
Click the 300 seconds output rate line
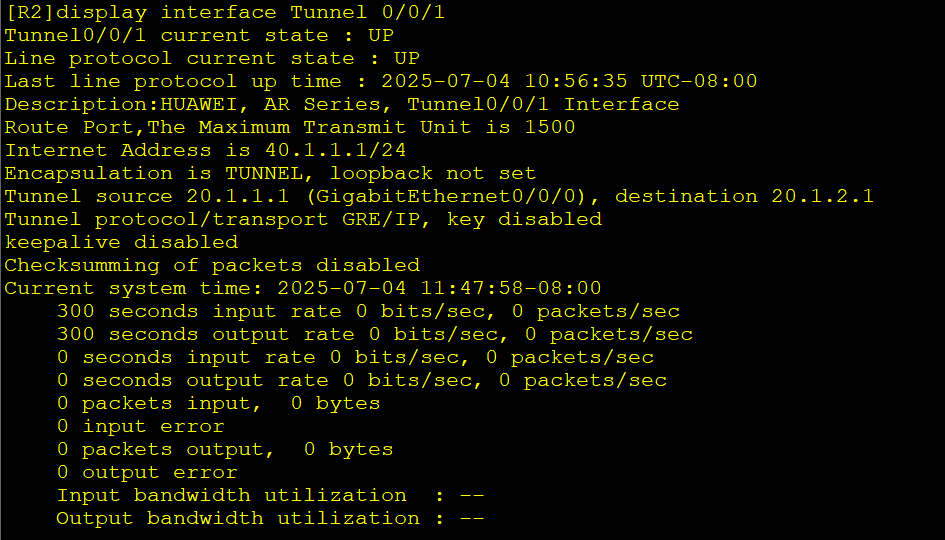coord(375,334)
